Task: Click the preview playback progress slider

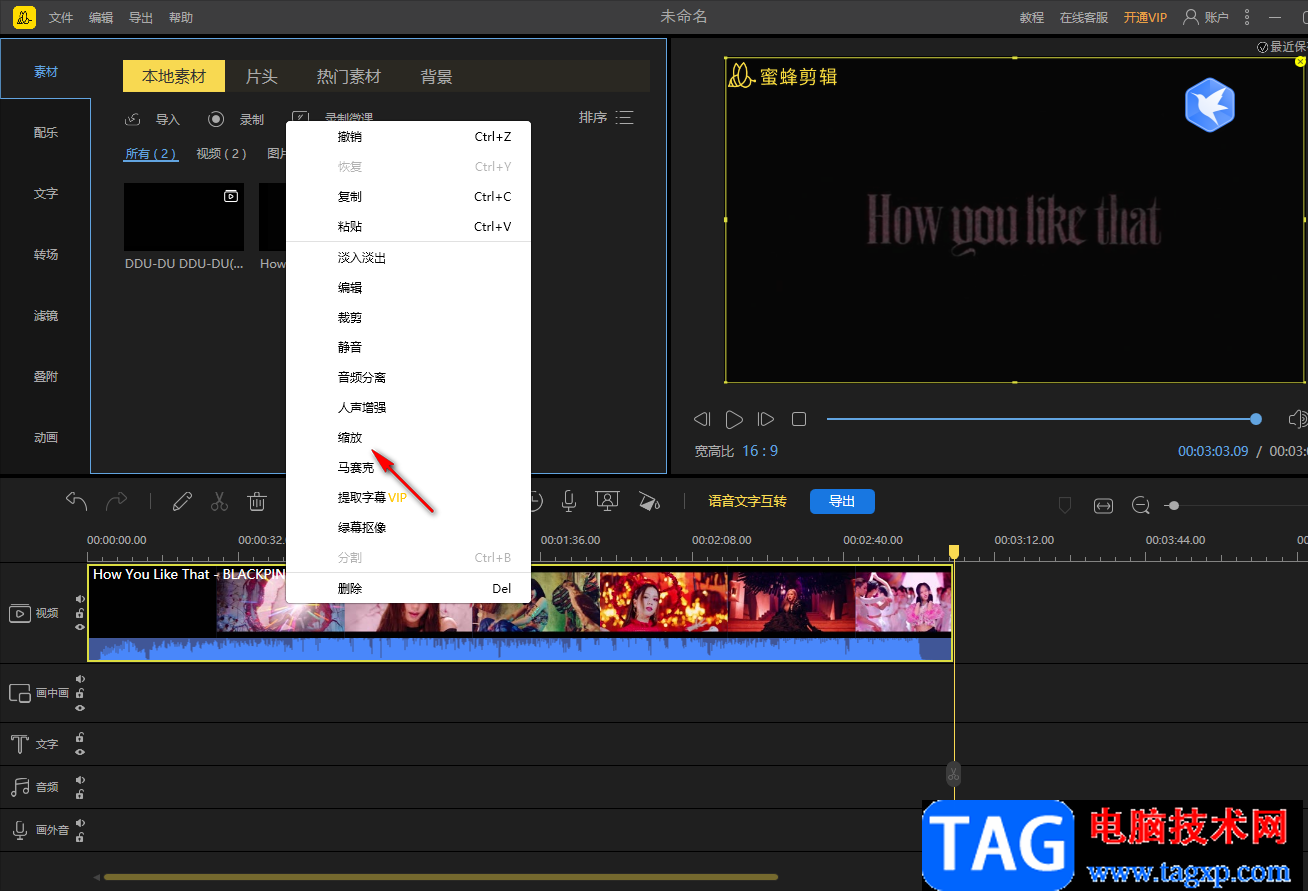Action: coord(1042,419)
